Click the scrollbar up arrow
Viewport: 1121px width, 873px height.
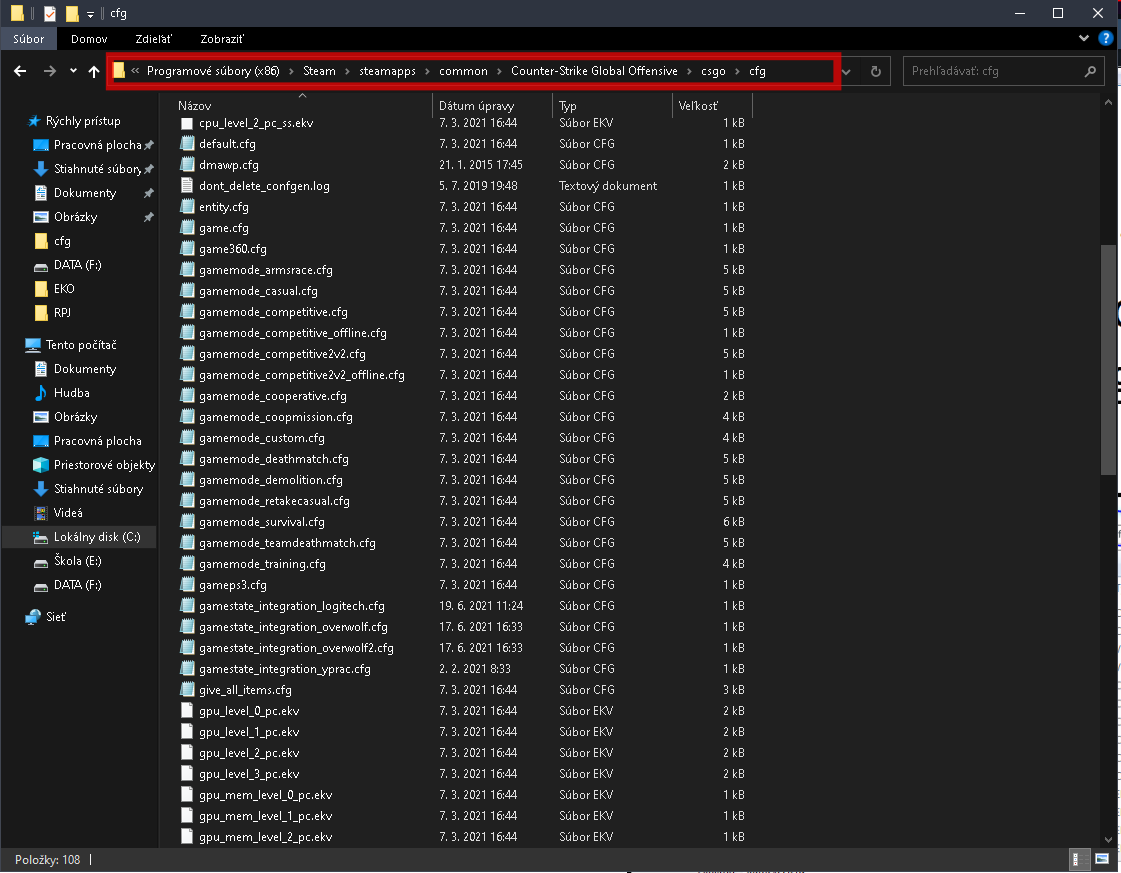(1108, 103)
